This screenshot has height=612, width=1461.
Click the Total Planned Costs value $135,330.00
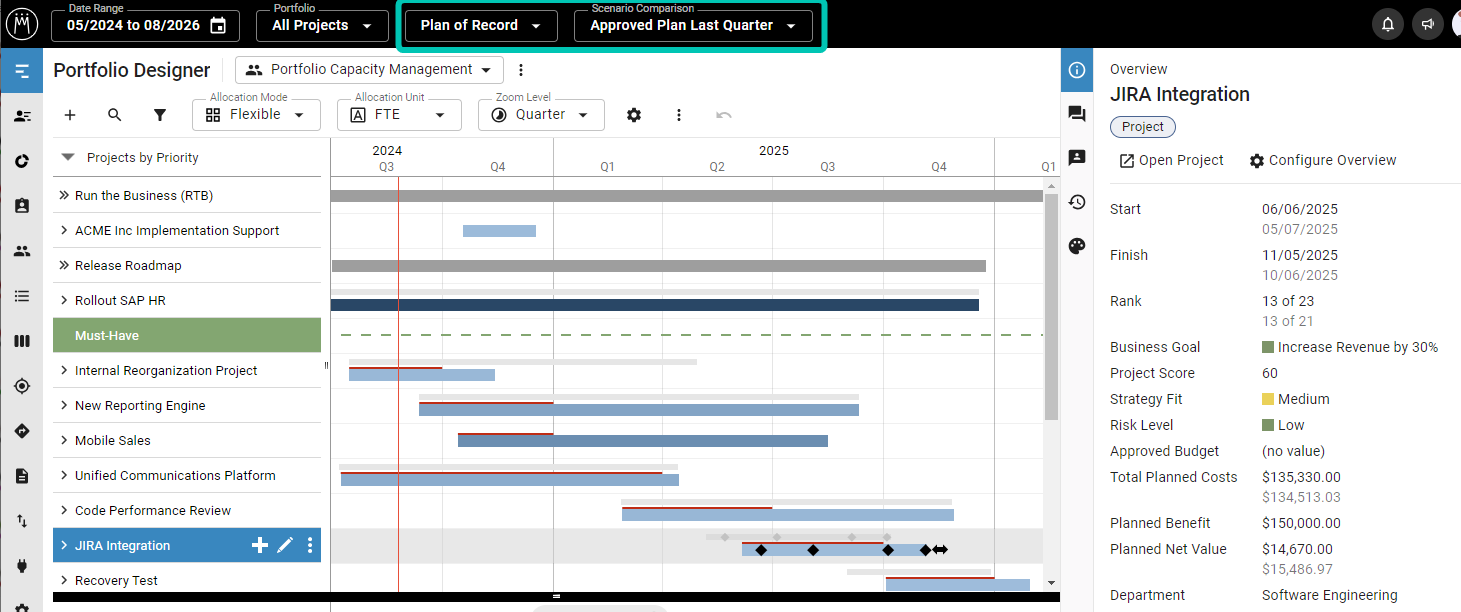[x=1301, y=477]
